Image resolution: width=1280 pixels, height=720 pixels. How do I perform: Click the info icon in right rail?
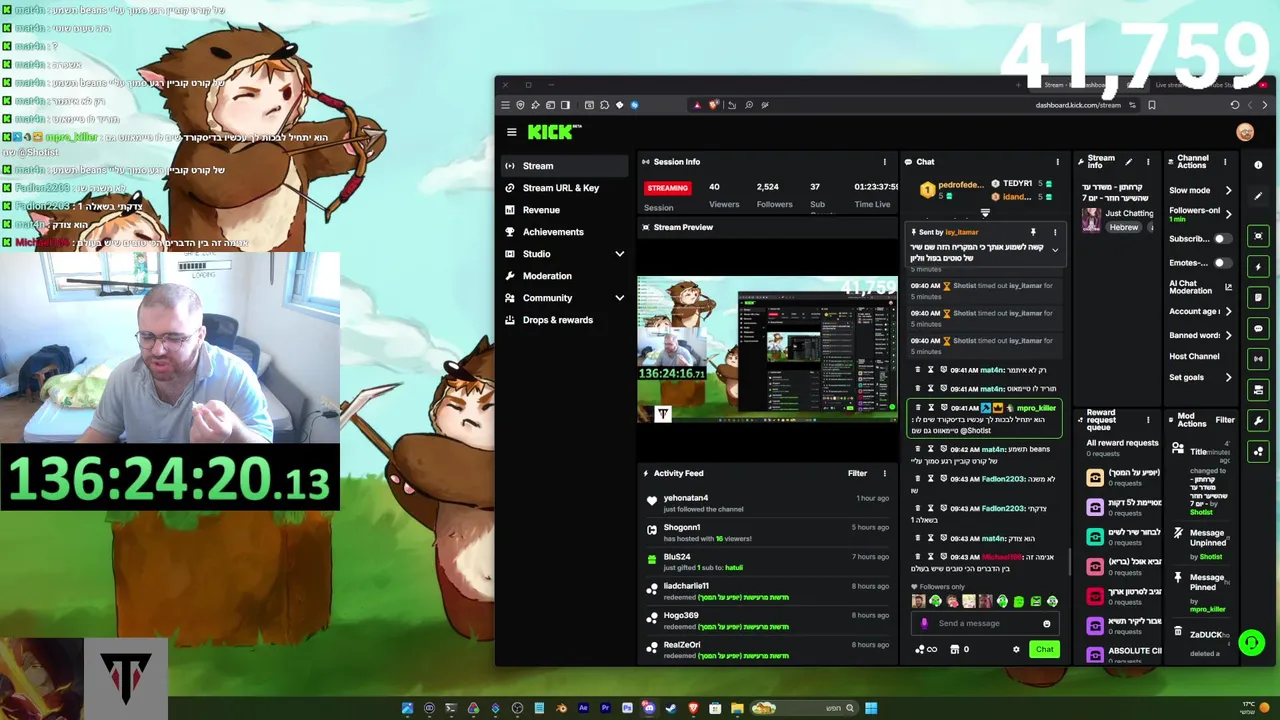[1258, 165]
